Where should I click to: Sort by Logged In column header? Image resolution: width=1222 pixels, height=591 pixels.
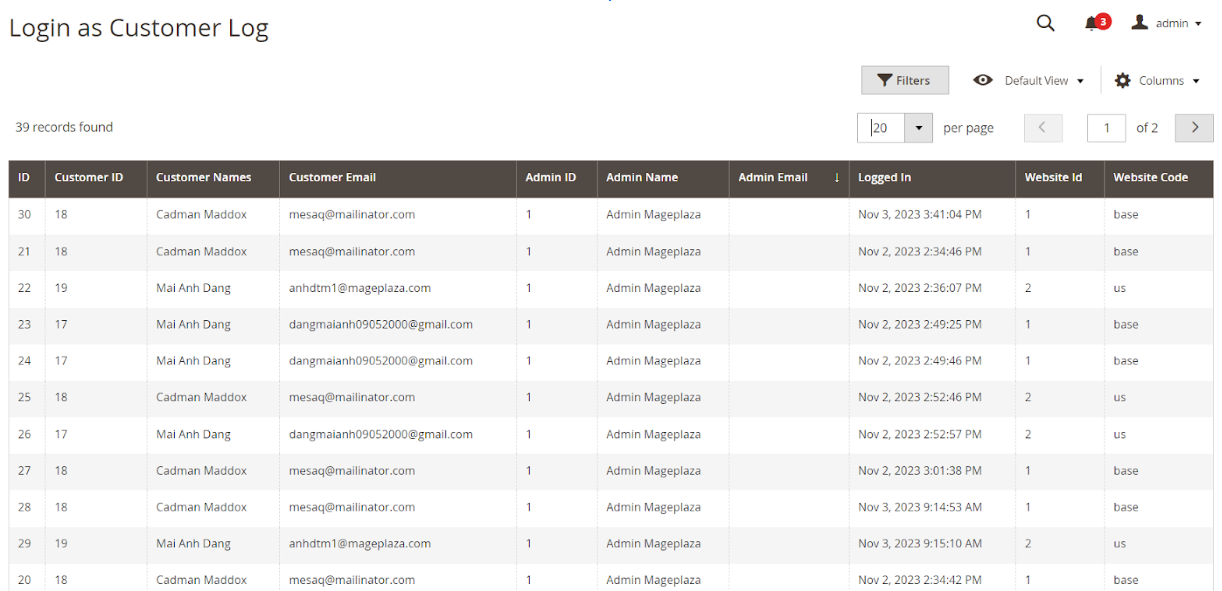coord(884,178)
